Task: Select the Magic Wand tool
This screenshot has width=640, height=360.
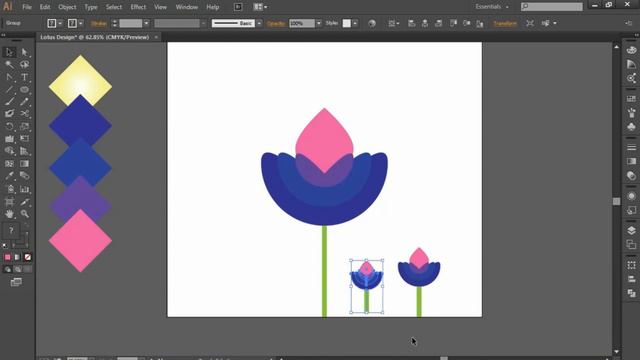Action: coord(9,64)
